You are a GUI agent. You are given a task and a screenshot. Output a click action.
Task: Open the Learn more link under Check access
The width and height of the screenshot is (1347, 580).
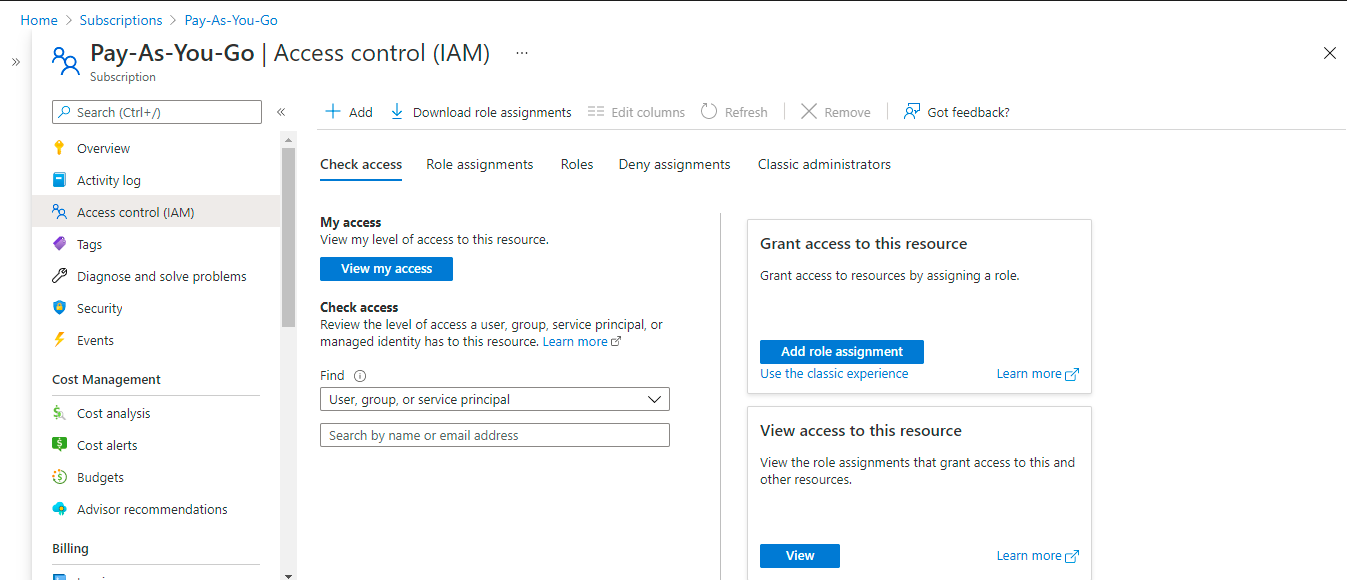(582, 342)
